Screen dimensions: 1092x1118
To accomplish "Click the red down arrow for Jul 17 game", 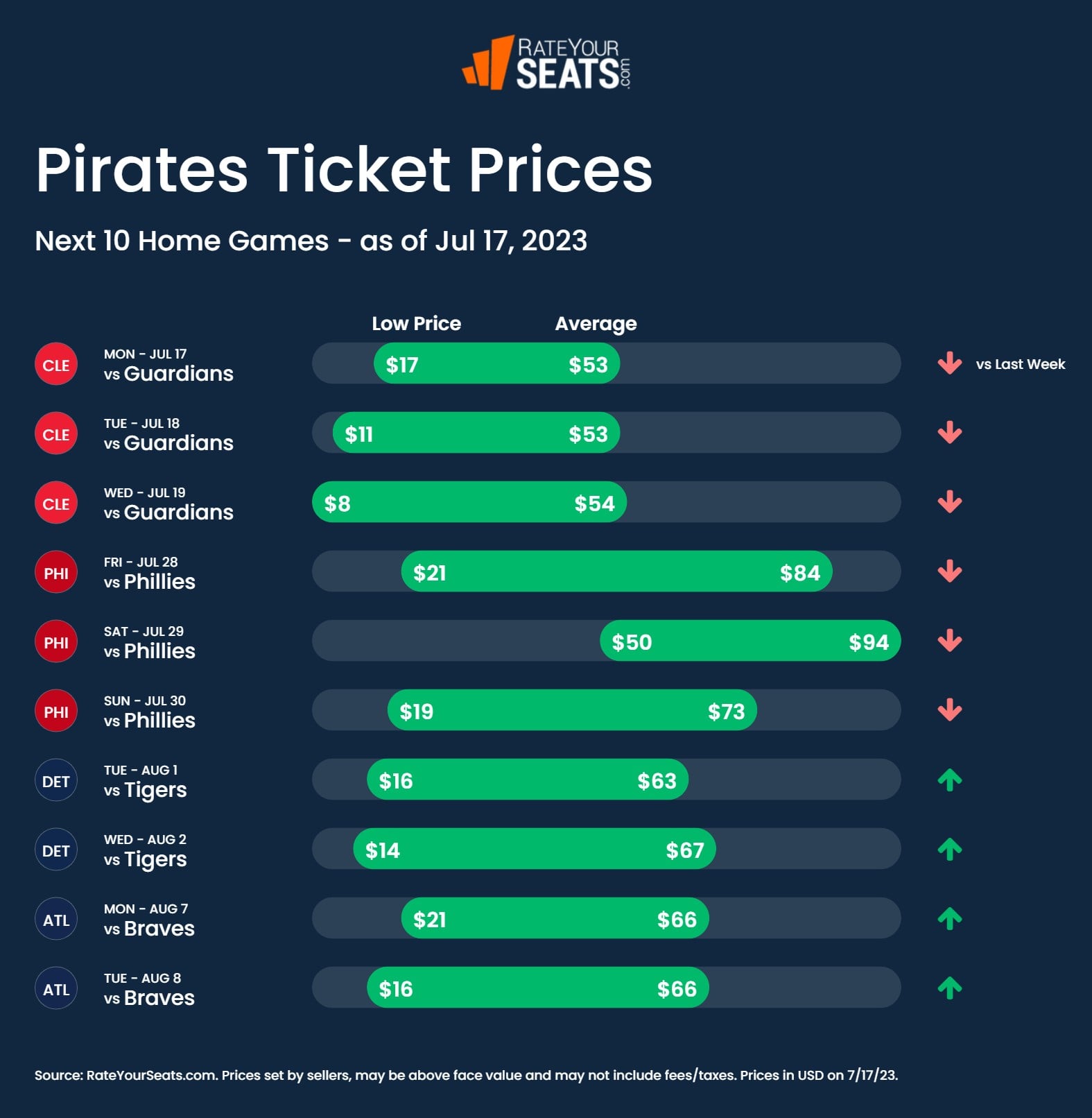I will 949,363.
